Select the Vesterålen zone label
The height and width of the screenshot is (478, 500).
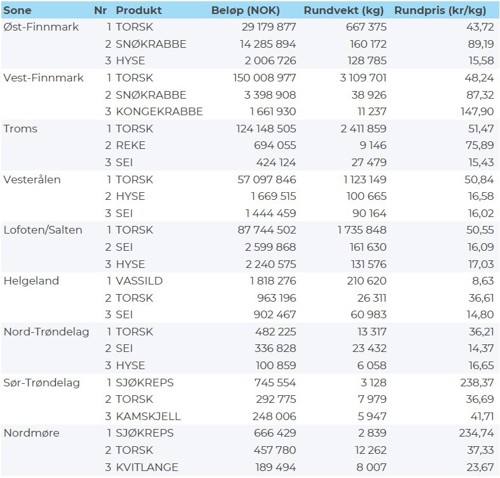(x=32, y=179)
